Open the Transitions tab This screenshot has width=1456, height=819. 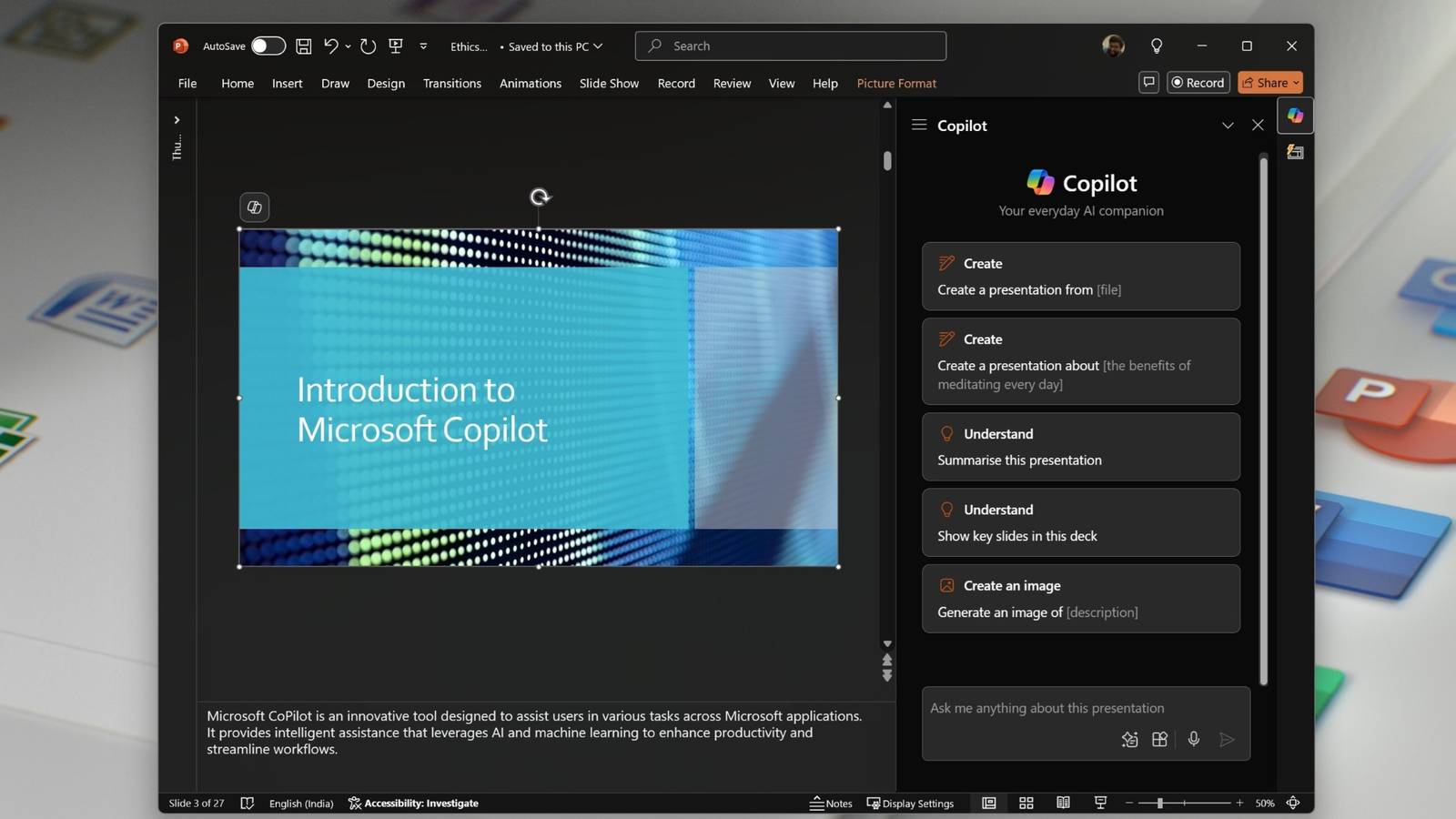[x=452, y=83]
